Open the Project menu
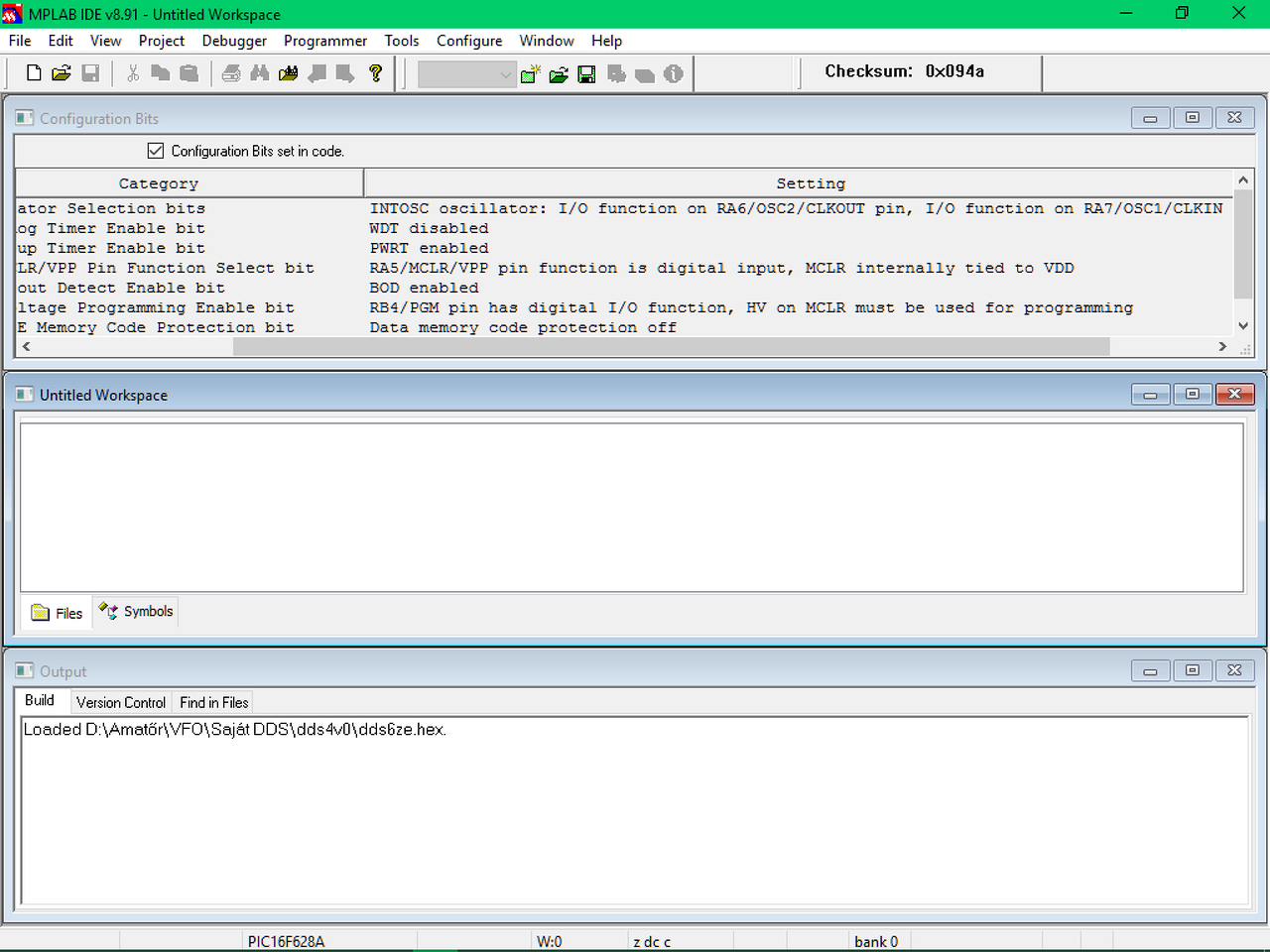The width and height of the screenshot is (1270, 952). (162, 41)
